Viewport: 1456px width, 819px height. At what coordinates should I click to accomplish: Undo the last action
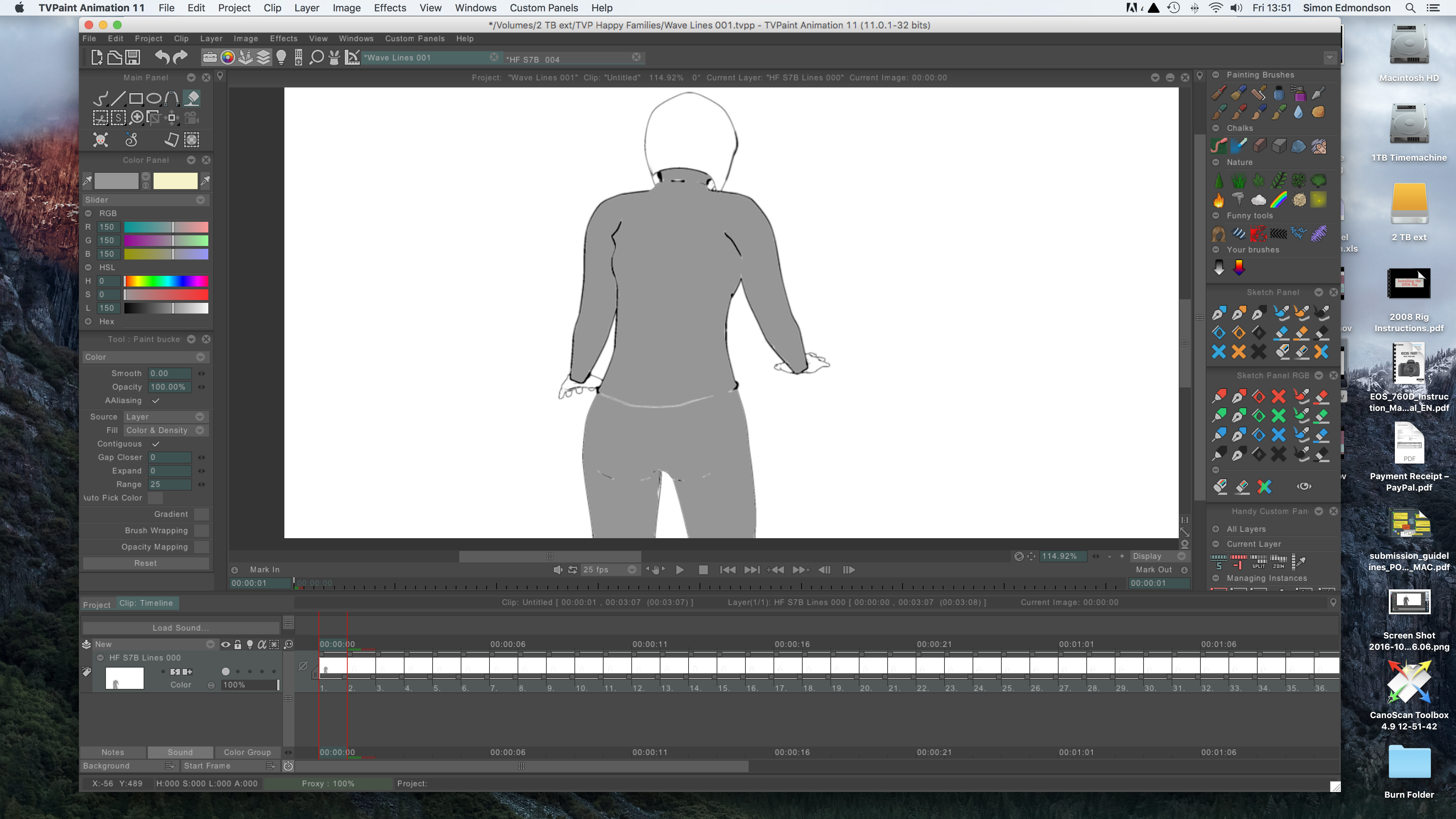point(162,57)
